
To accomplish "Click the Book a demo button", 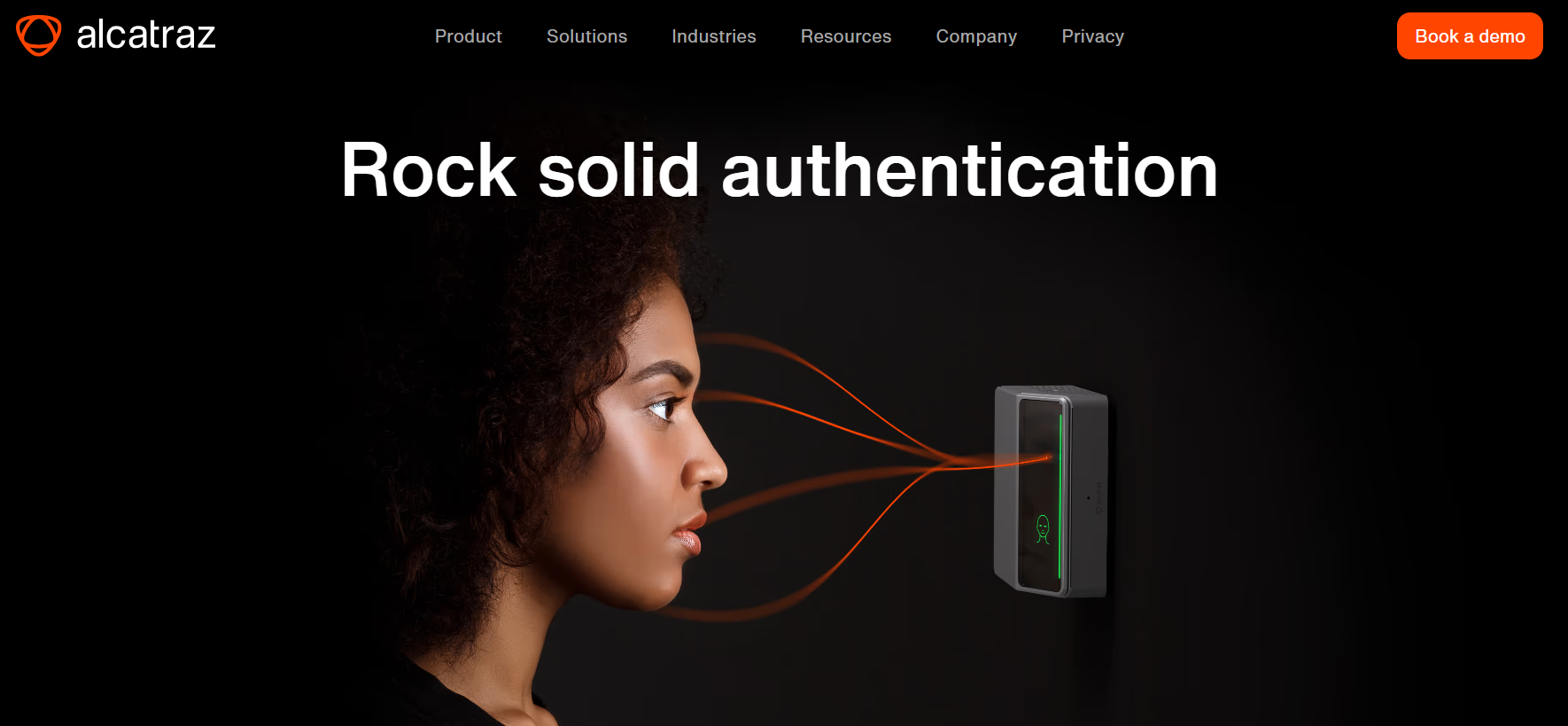I will (1470, 36).
